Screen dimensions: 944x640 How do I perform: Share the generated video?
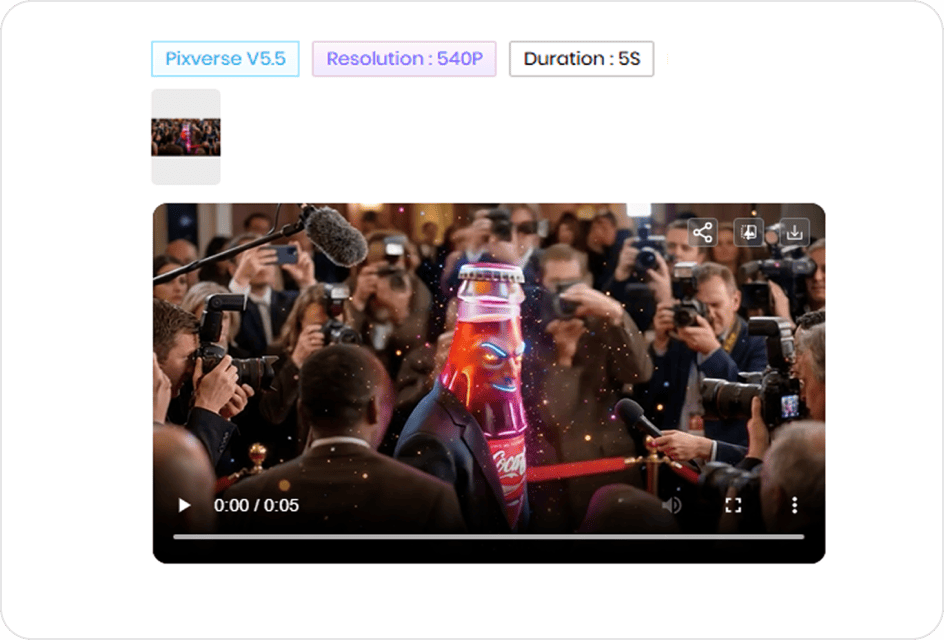(703, 232)
